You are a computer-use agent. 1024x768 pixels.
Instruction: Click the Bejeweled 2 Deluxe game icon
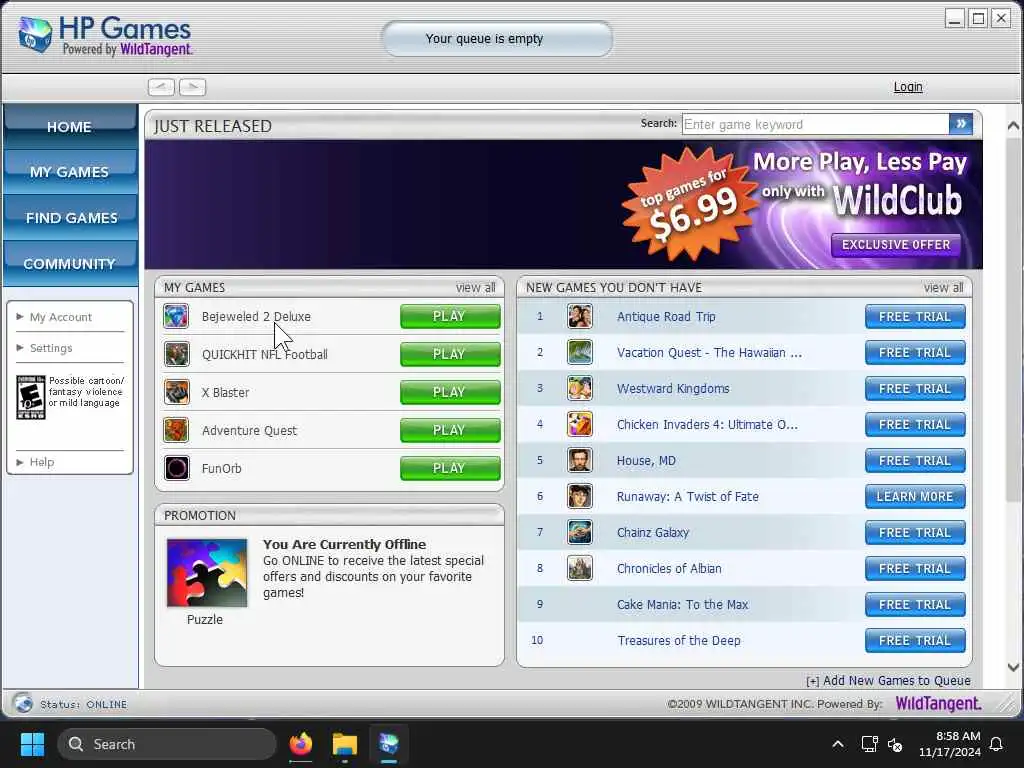[176, 316]
